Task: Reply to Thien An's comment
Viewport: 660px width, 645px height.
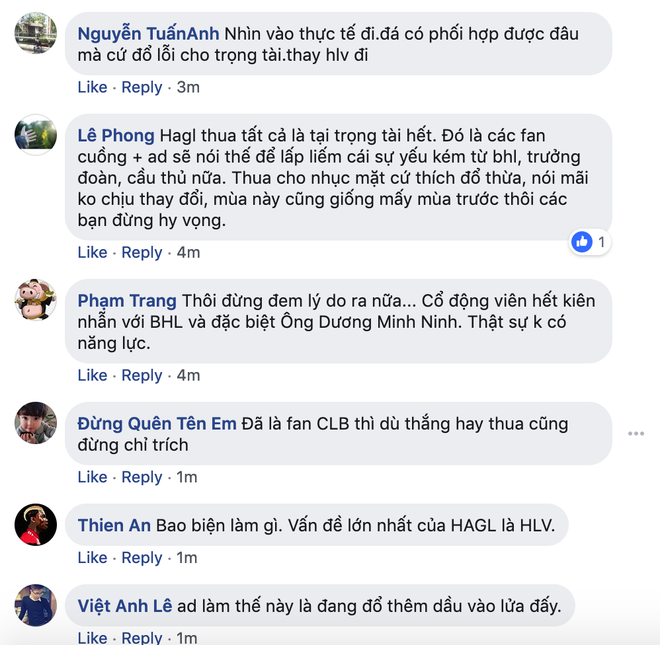Action: (x=142, y=558)
